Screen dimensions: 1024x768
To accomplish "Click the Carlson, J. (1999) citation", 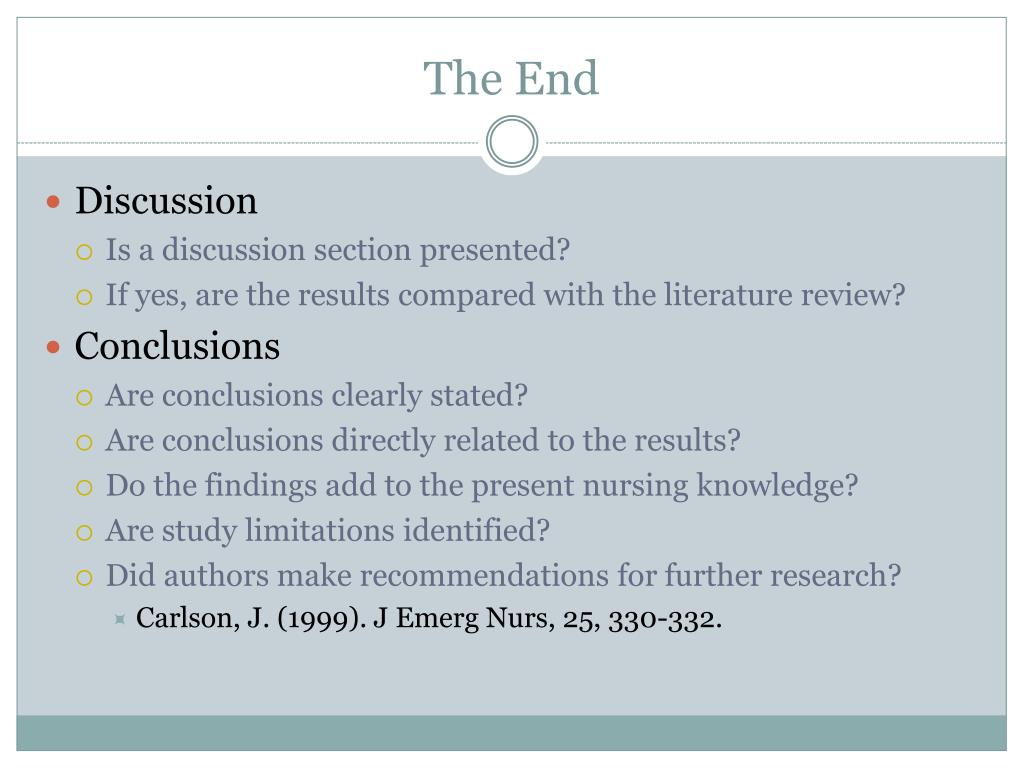I will (x=429, y=618).
